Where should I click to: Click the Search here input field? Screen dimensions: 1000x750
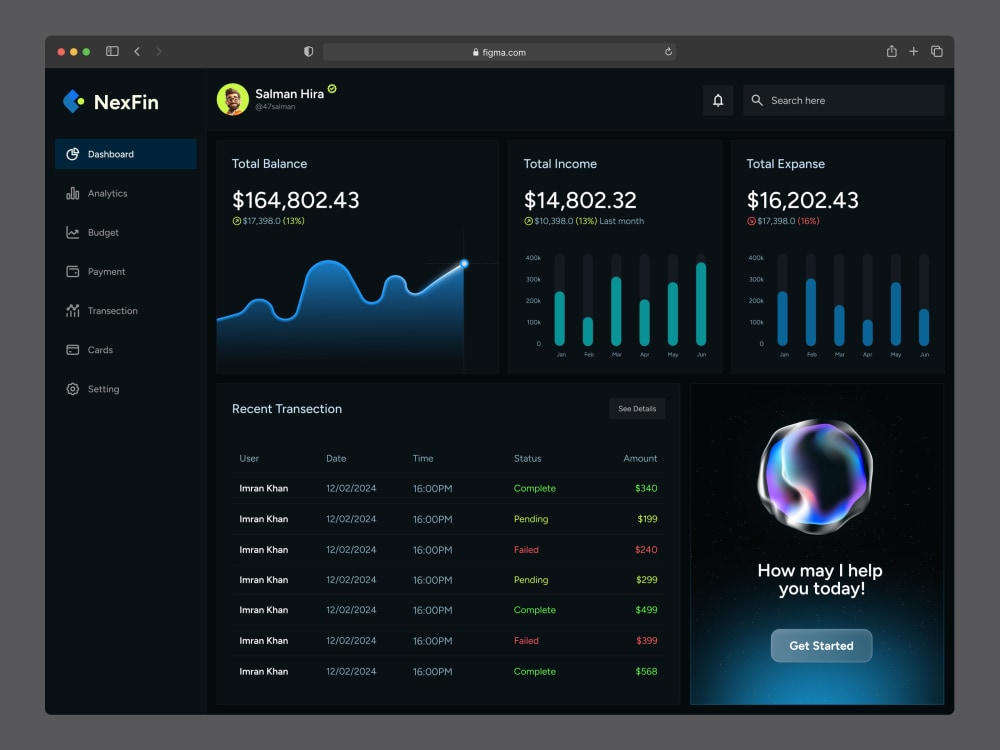pos(843,100)
